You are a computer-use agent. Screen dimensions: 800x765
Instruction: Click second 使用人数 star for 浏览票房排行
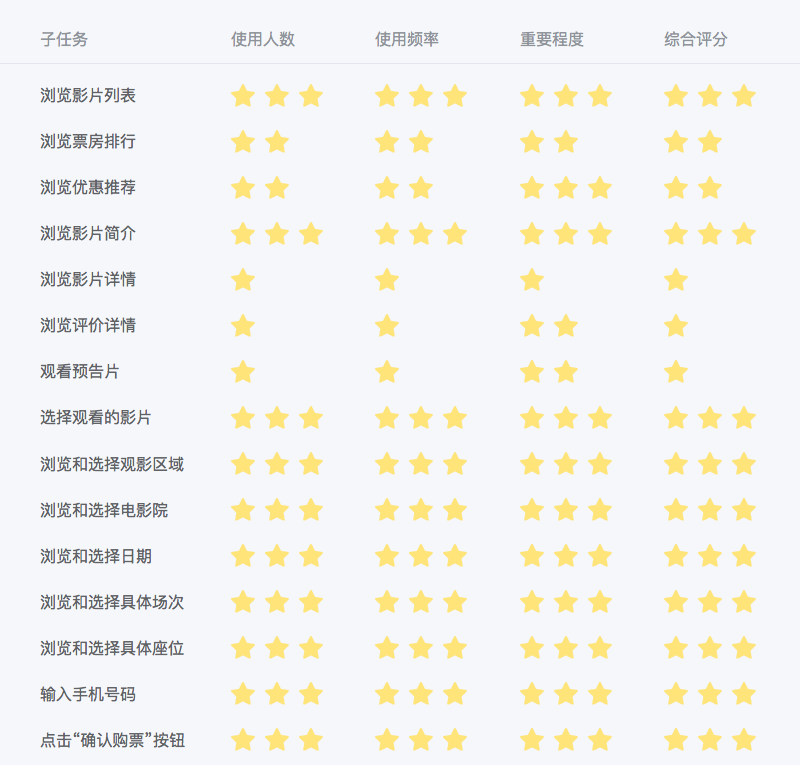click(x=277, y=142)
